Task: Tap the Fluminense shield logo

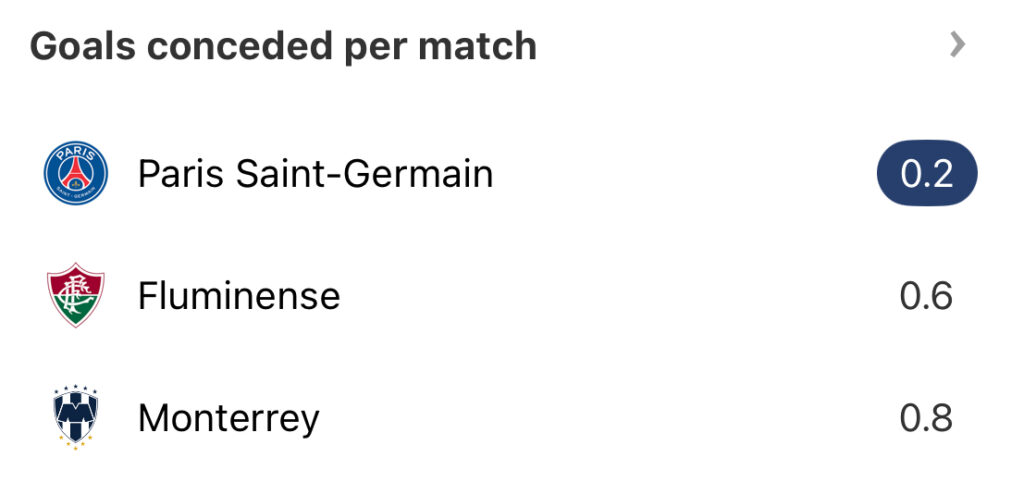Action: [76, 295]
